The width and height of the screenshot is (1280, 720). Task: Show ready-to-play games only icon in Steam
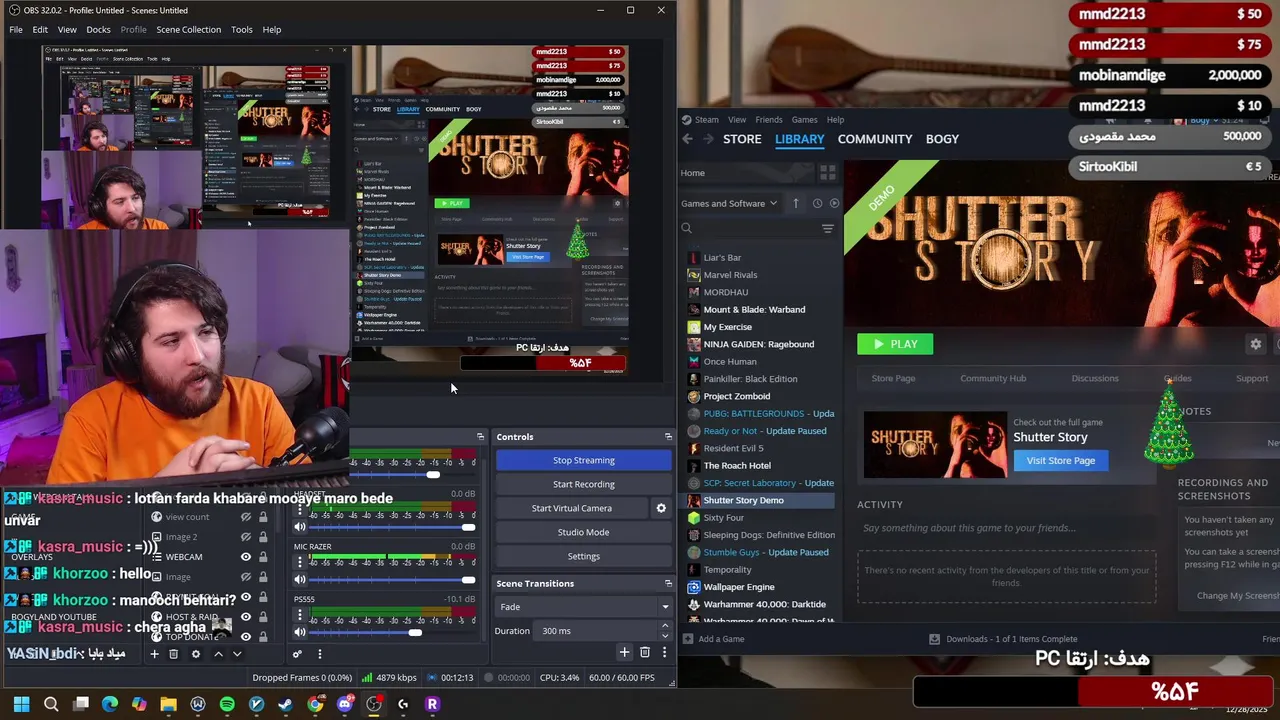(x=834, y=203)
